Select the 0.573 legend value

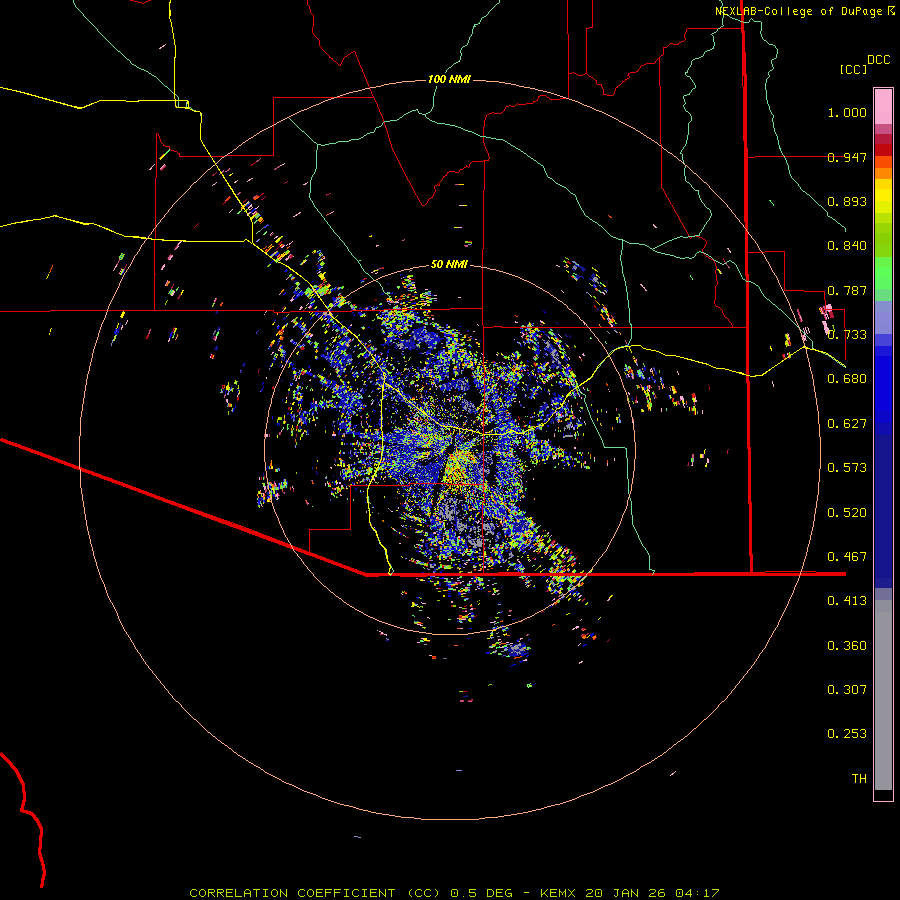pyautogui.click(x=847, y=468)
